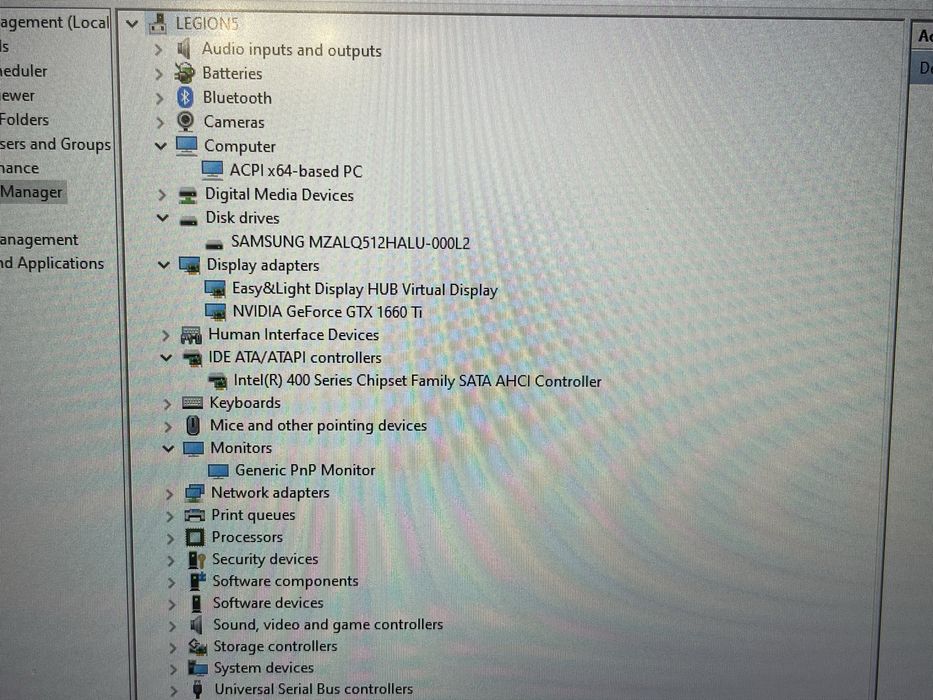Expand Digital Media Devices
This screenshot has width=933, height=700.
pos(162,195)
